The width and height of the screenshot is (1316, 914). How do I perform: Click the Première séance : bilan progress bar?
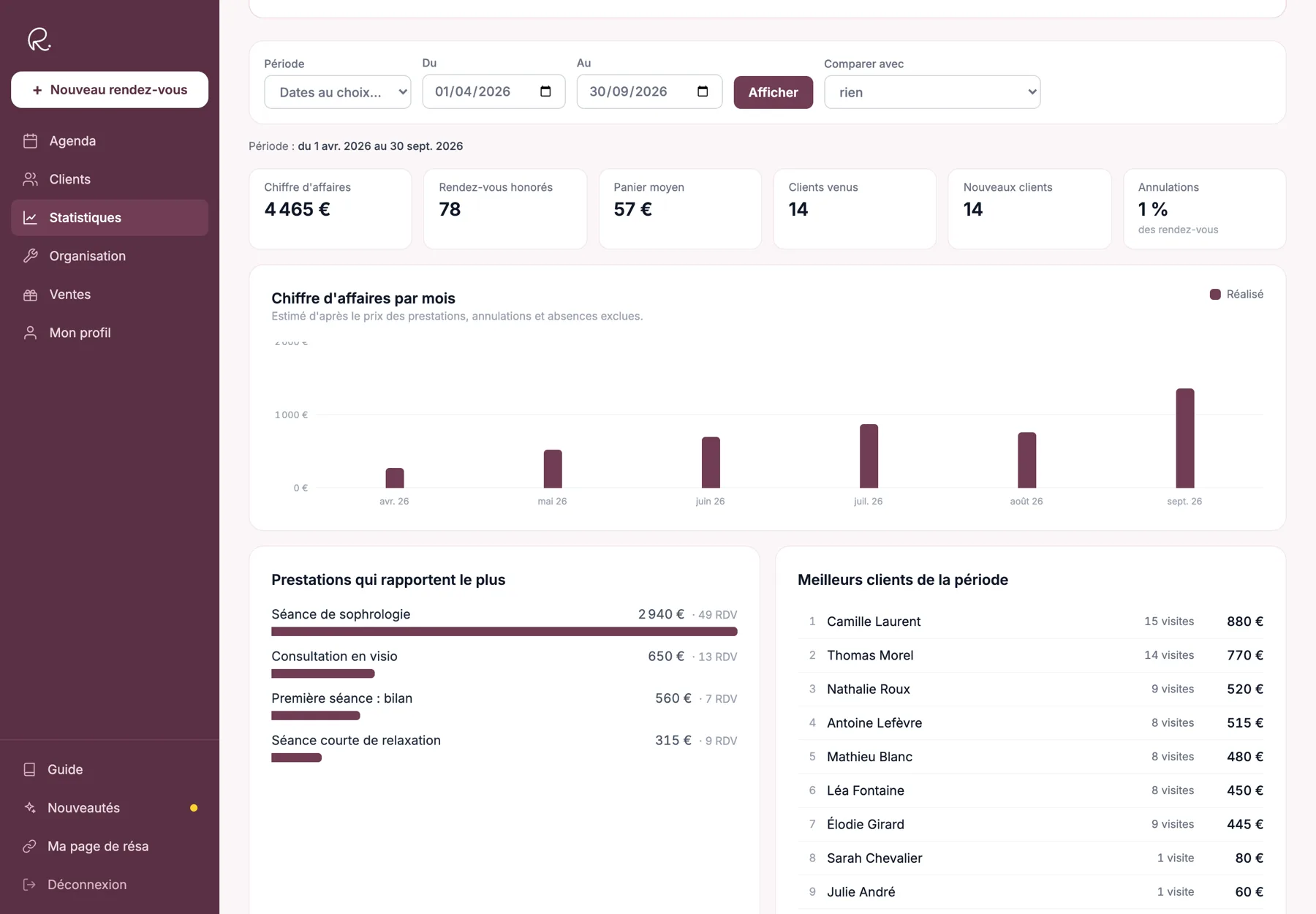click(x=316, y=716)
